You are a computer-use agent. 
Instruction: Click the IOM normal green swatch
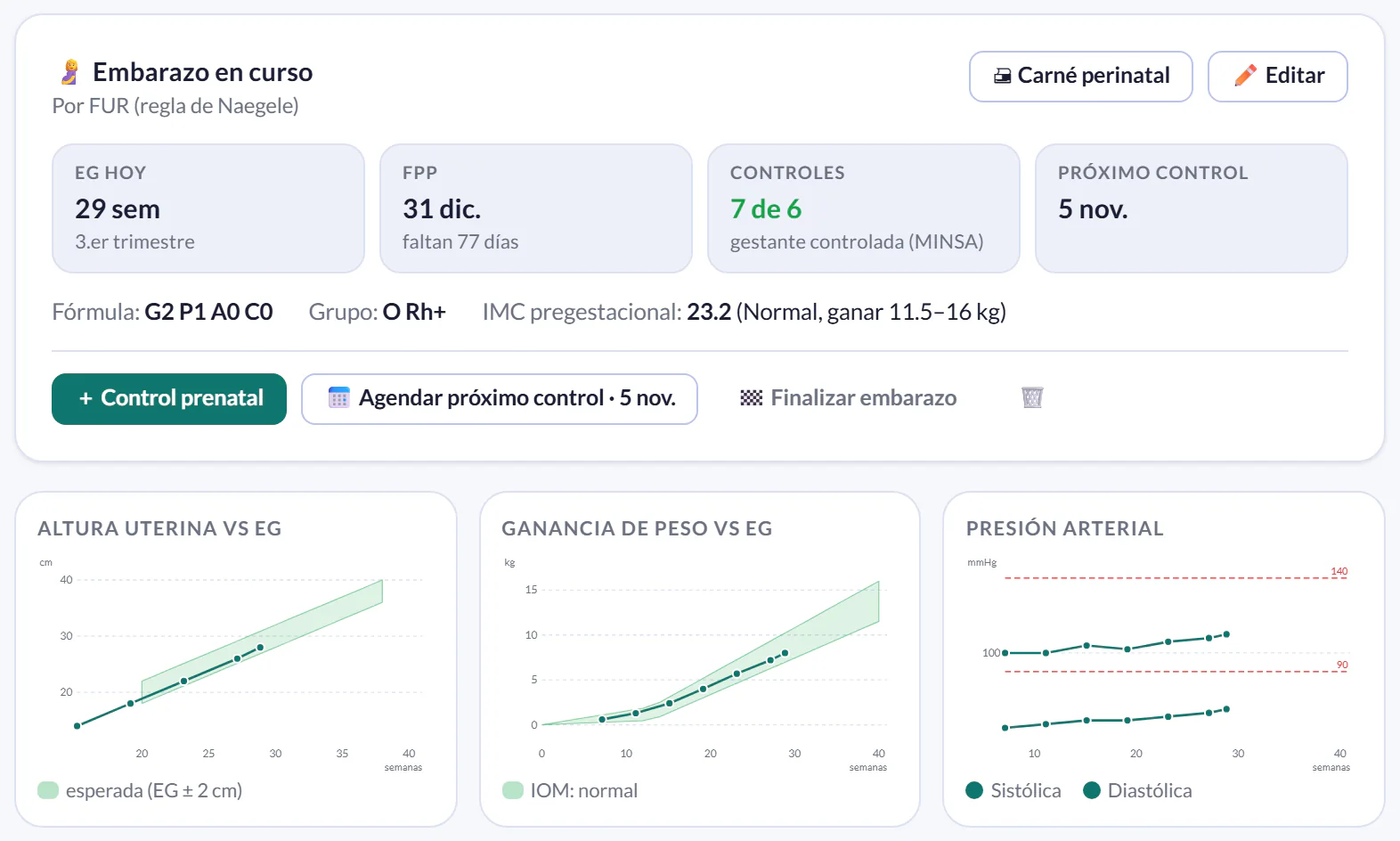tap(513, 790)
